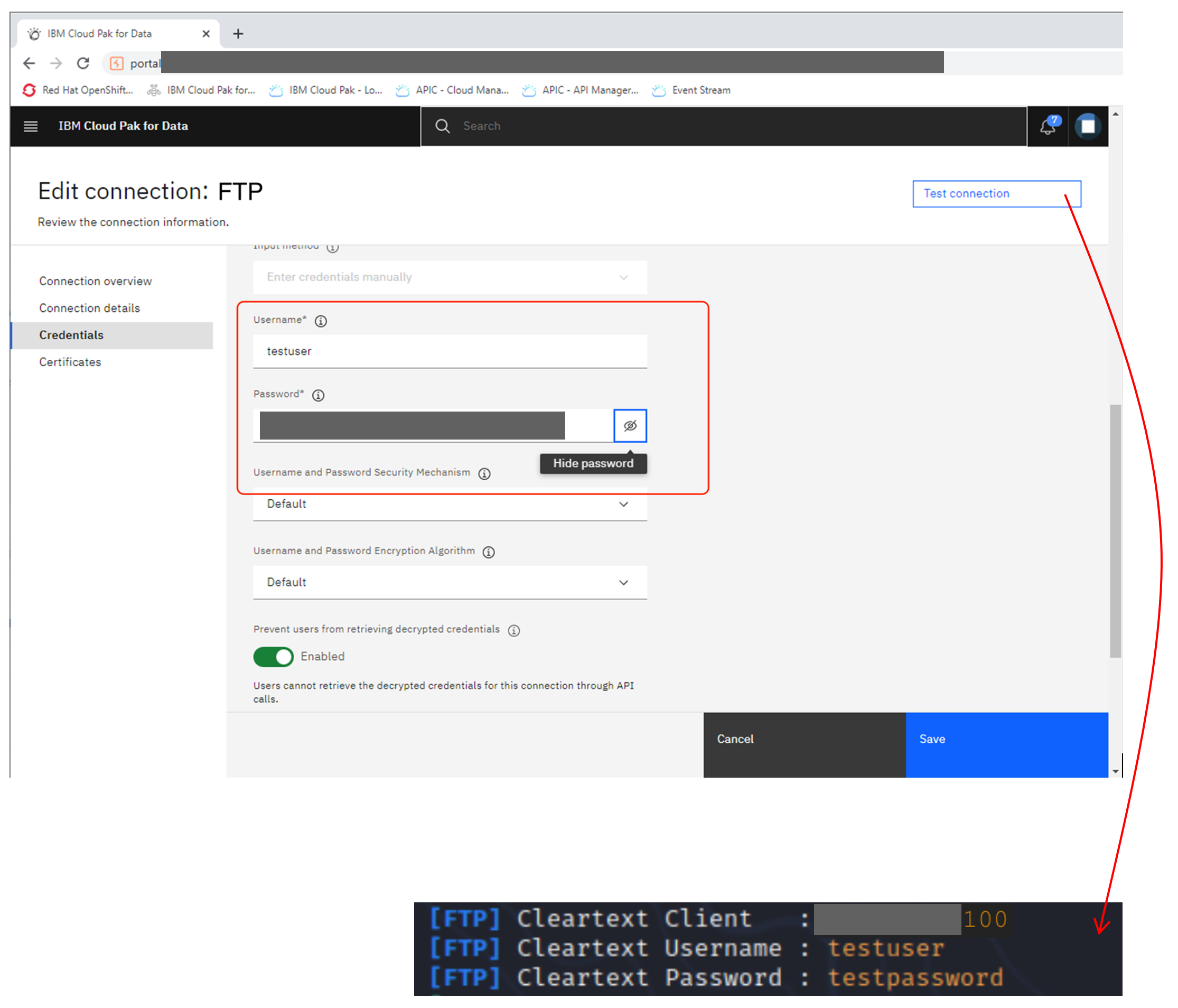Click the Cancel button
1178x1008 pixels.
[805, 745]
